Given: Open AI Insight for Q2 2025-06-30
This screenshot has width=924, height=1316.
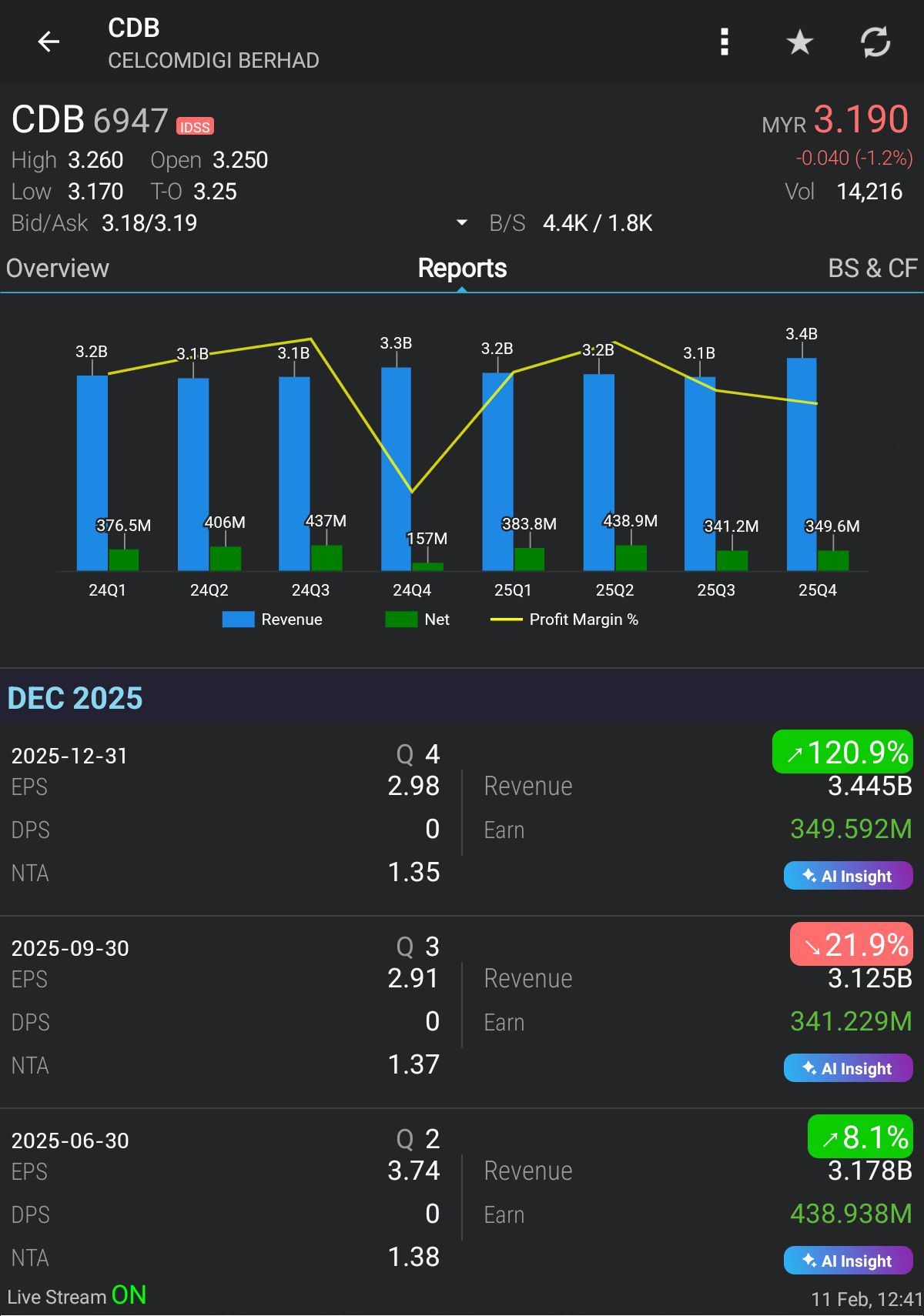Looking at the screenshot, I should [848, 1261].
